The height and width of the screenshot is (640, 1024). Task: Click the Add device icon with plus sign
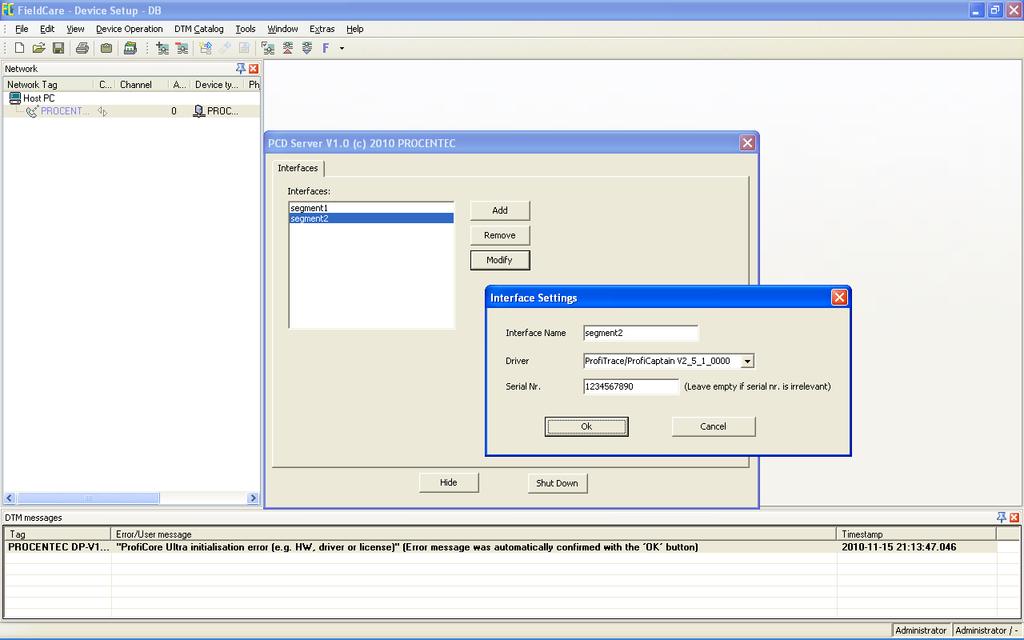[163, 48]
